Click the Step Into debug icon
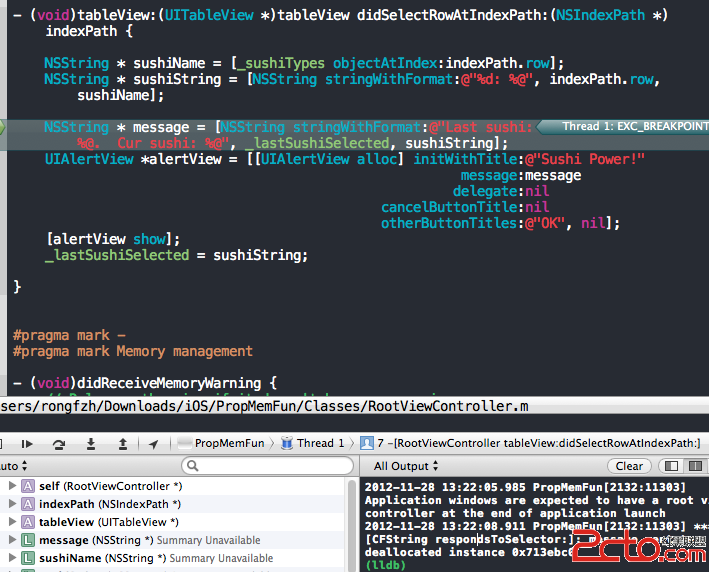709x572 pixels. tap(91, 443)
